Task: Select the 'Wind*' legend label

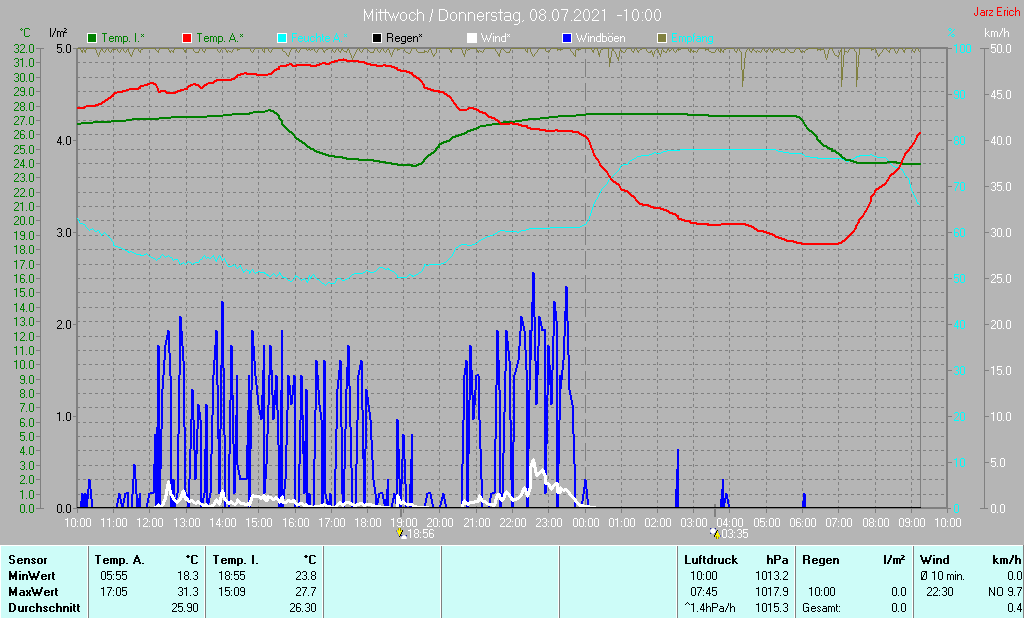Action: click(496, 39)
